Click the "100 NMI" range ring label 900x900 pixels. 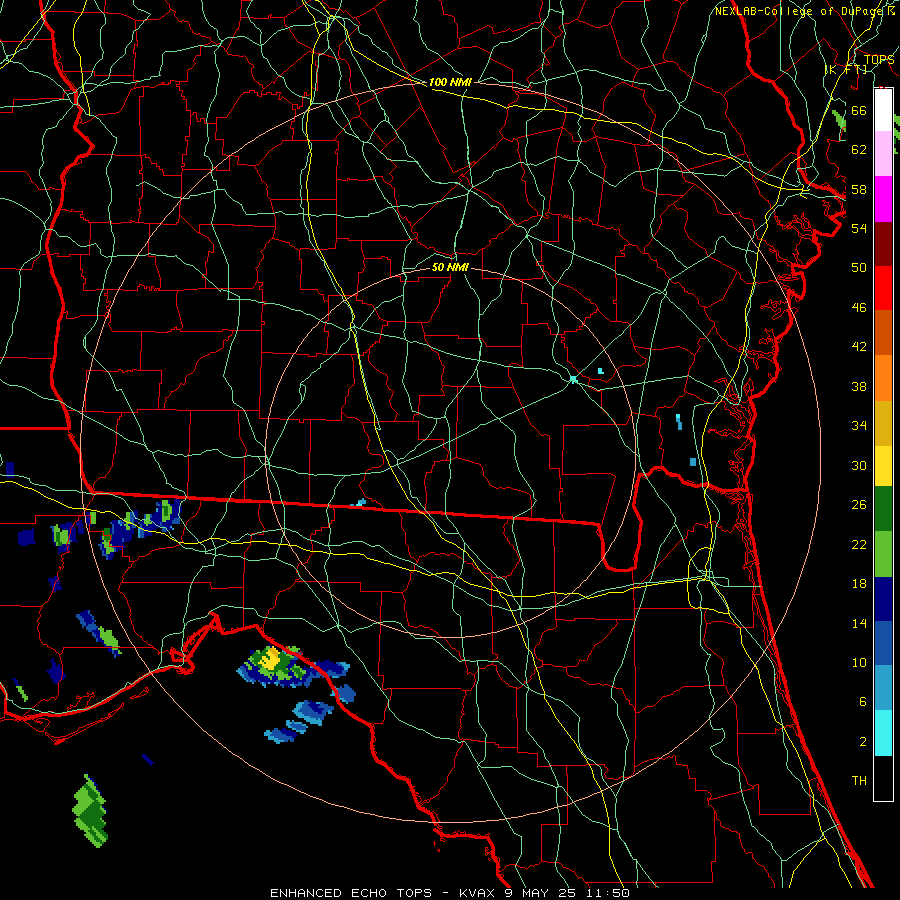450,82
